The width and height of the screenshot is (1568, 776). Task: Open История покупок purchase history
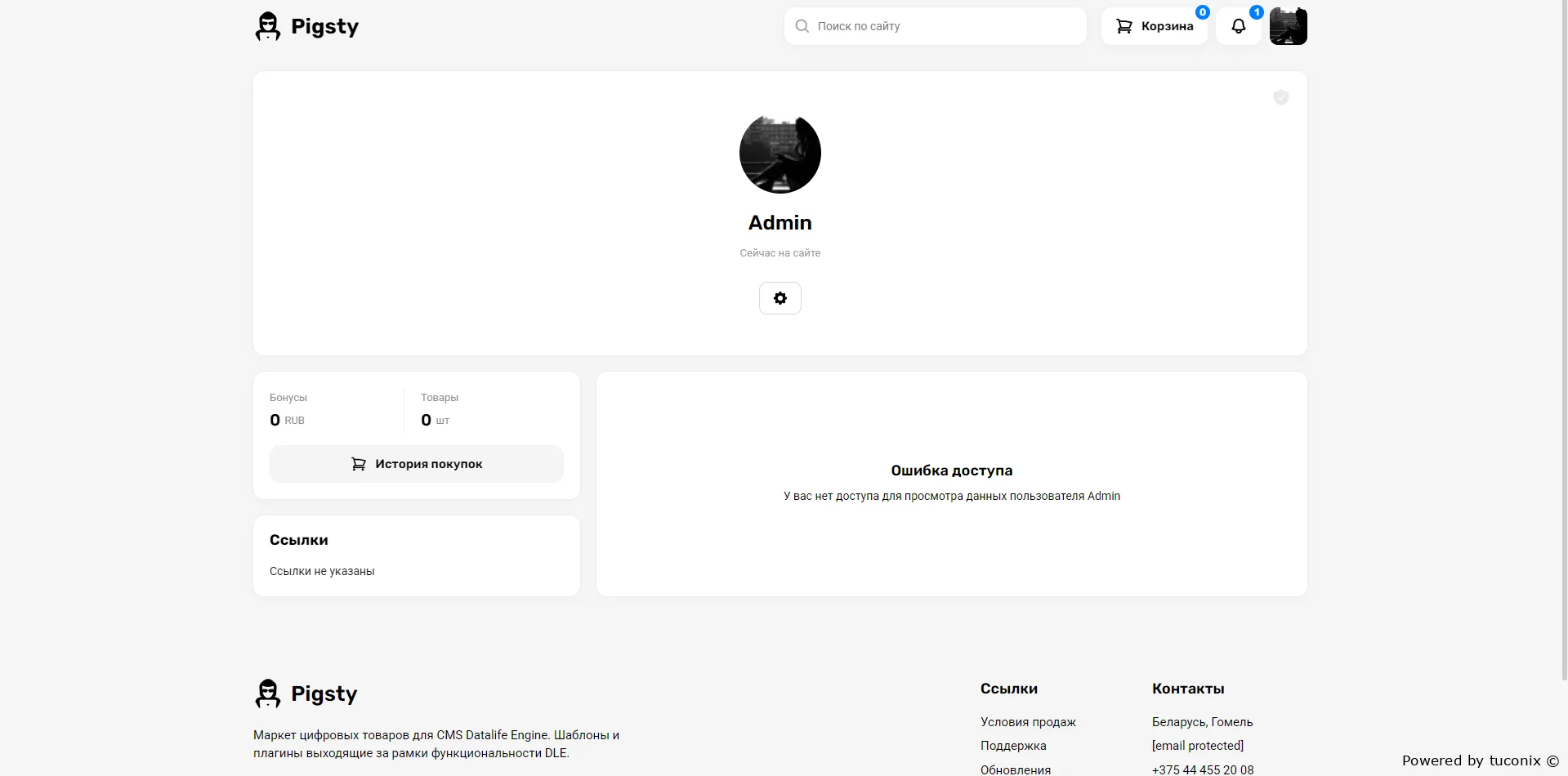point(417,464)
